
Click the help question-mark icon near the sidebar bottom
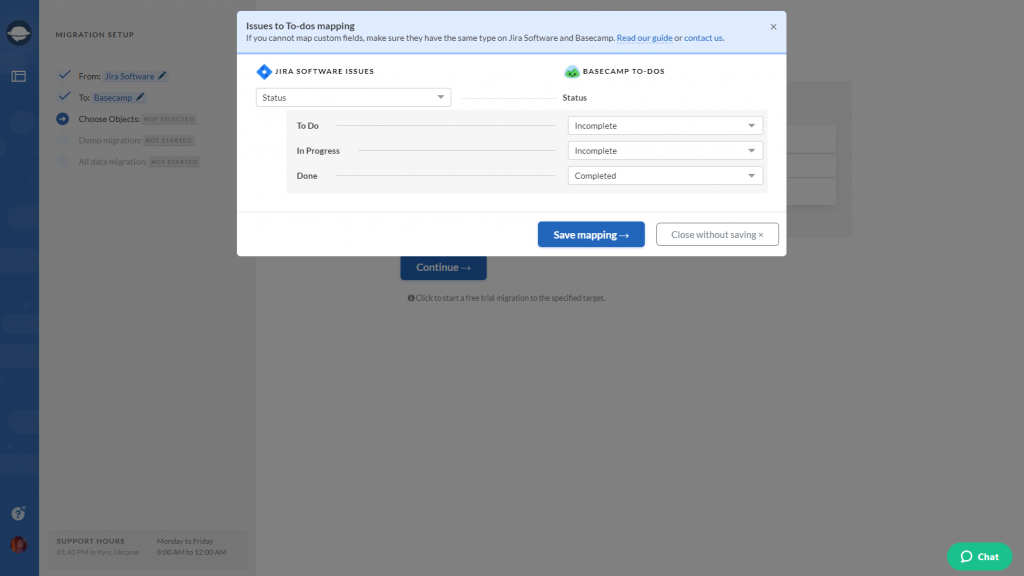click(x=17, y=513)
